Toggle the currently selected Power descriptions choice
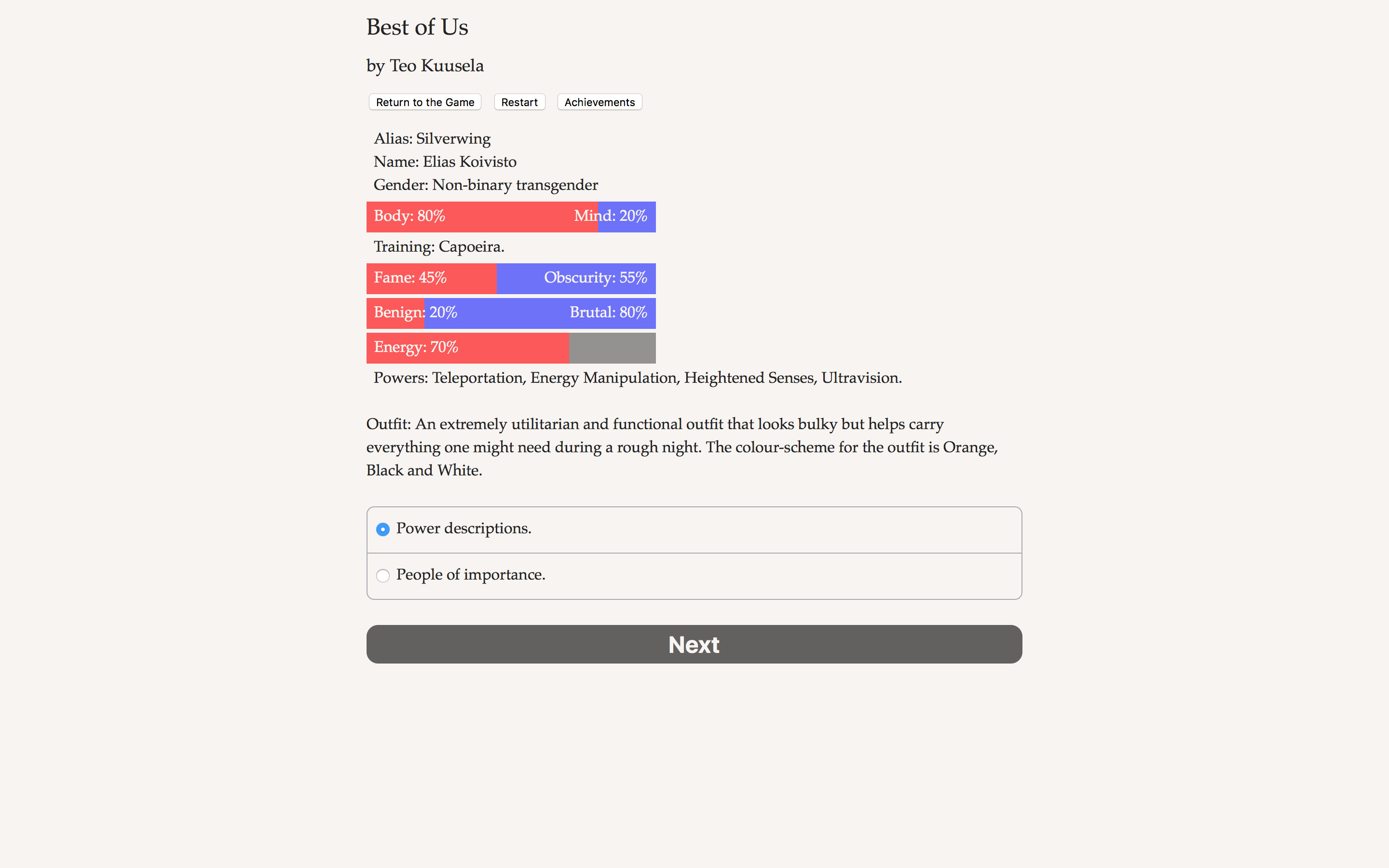 (x=383, y=529)
